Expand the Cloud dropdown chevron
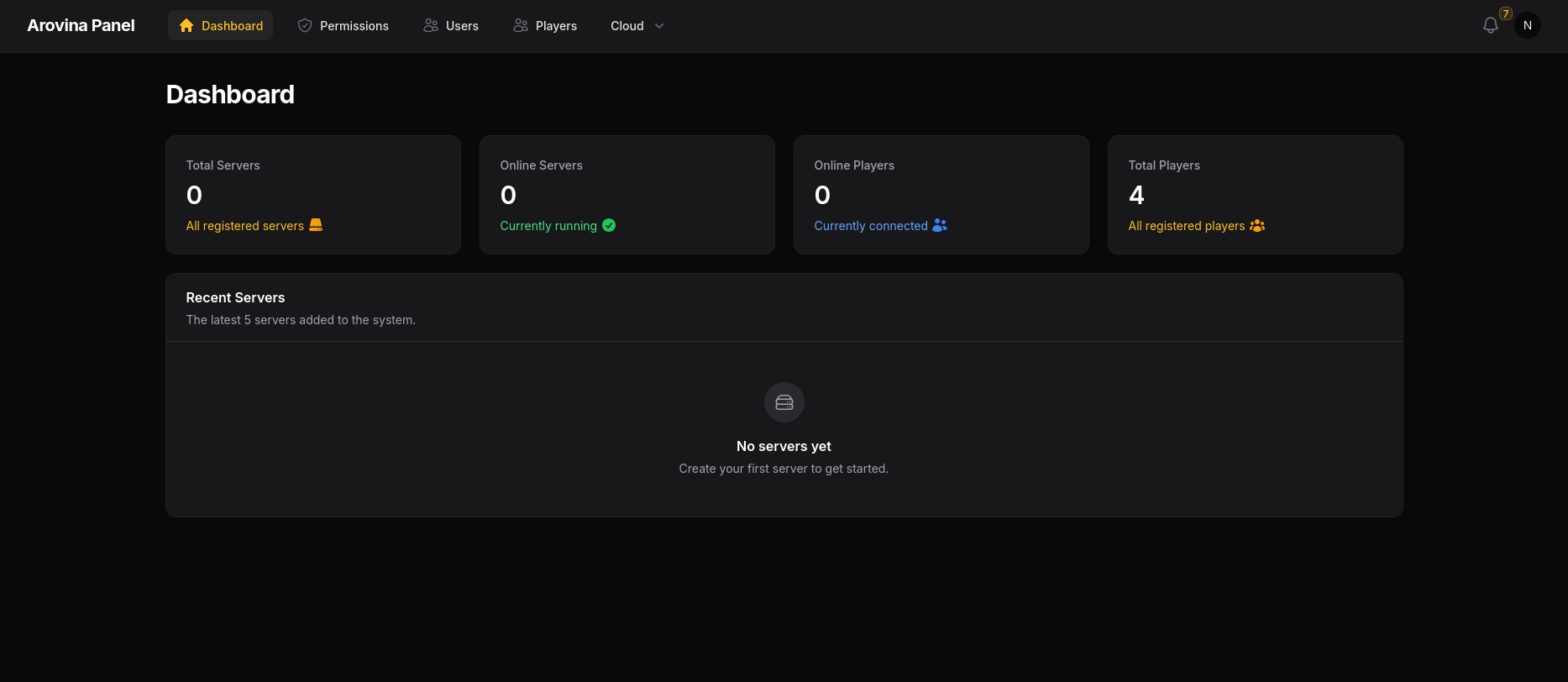Image resolution: width=1568 pixels, height=682 pixels. coord(659,26)
